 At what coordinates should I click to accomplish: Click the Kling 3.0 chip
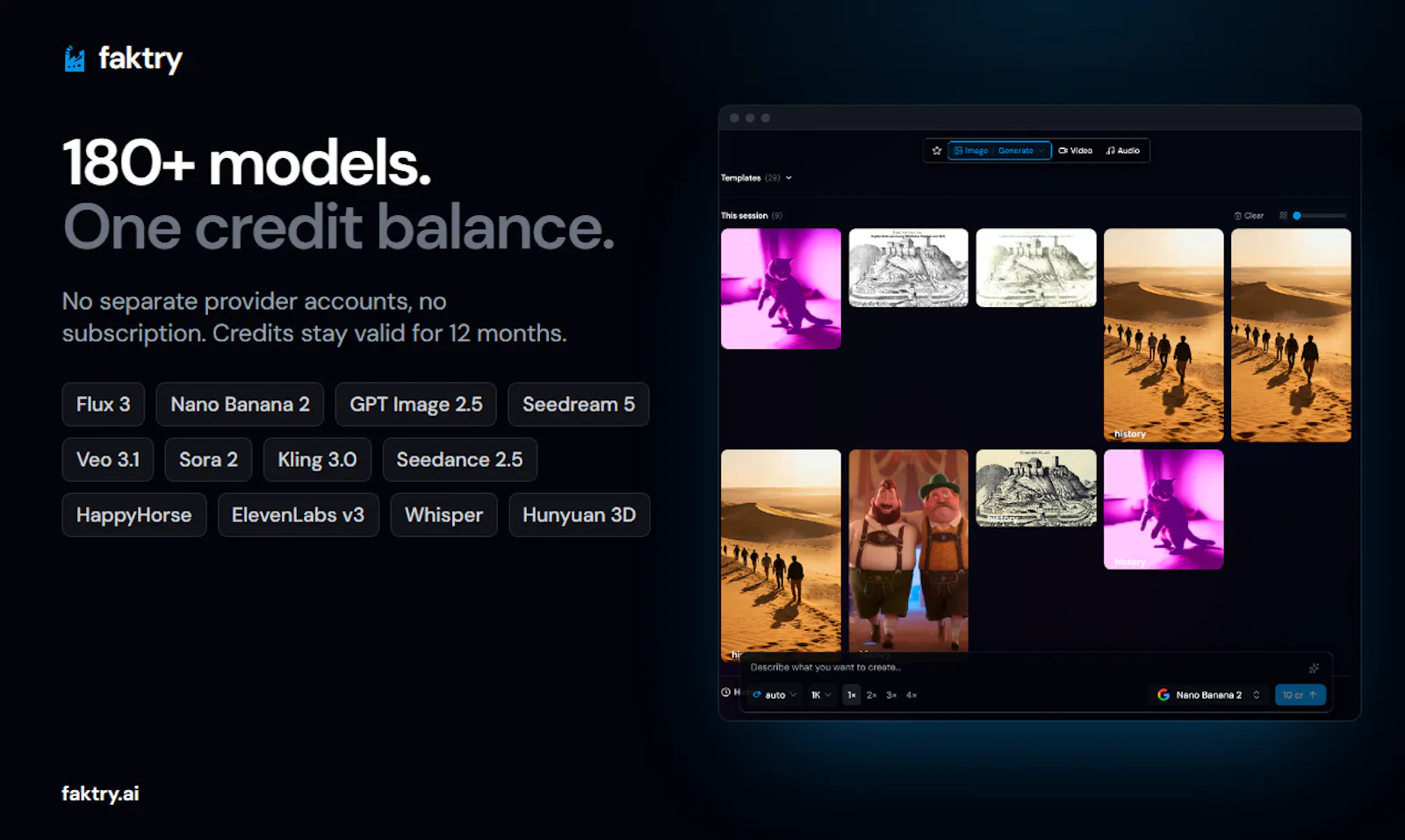point(317,460)
